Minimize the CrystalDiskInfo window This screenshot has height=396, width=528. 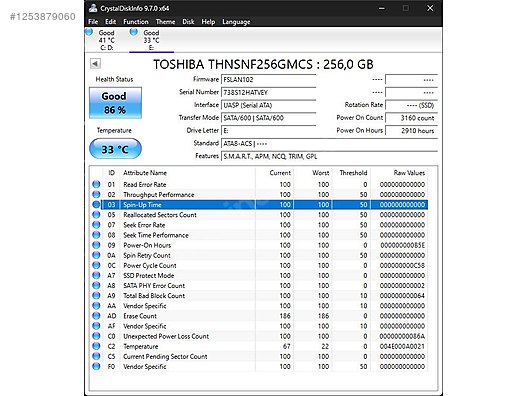(x=382, y=8)
